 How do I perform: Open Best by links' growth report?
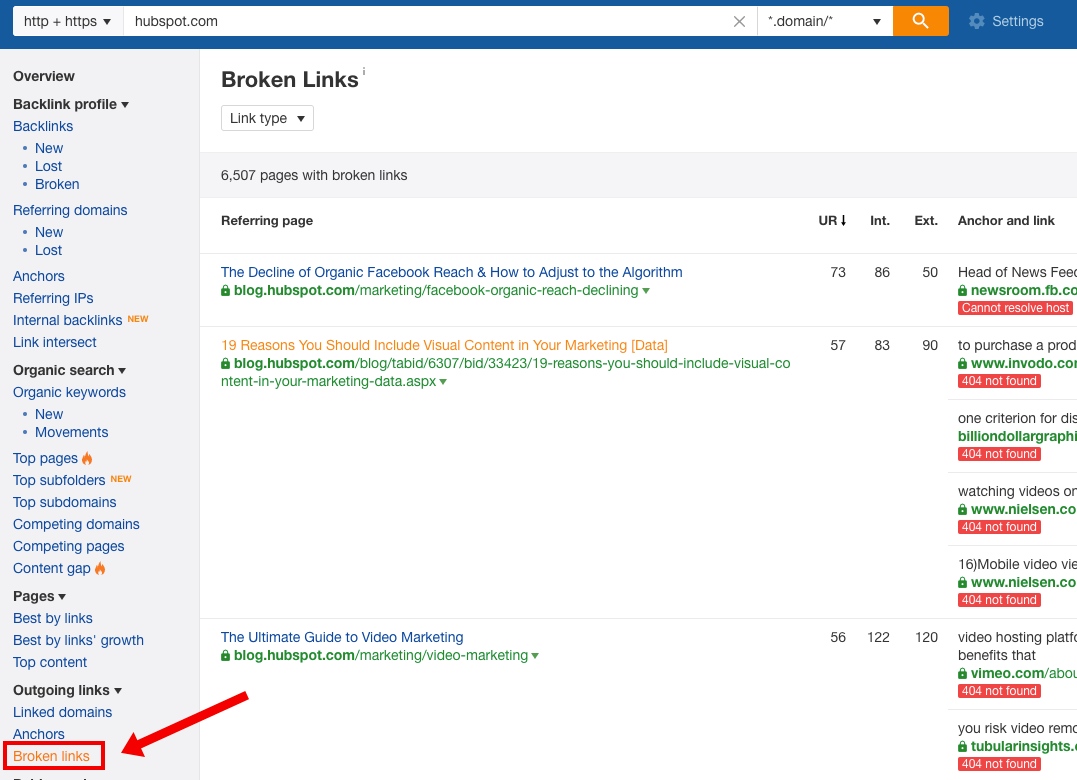78,640
